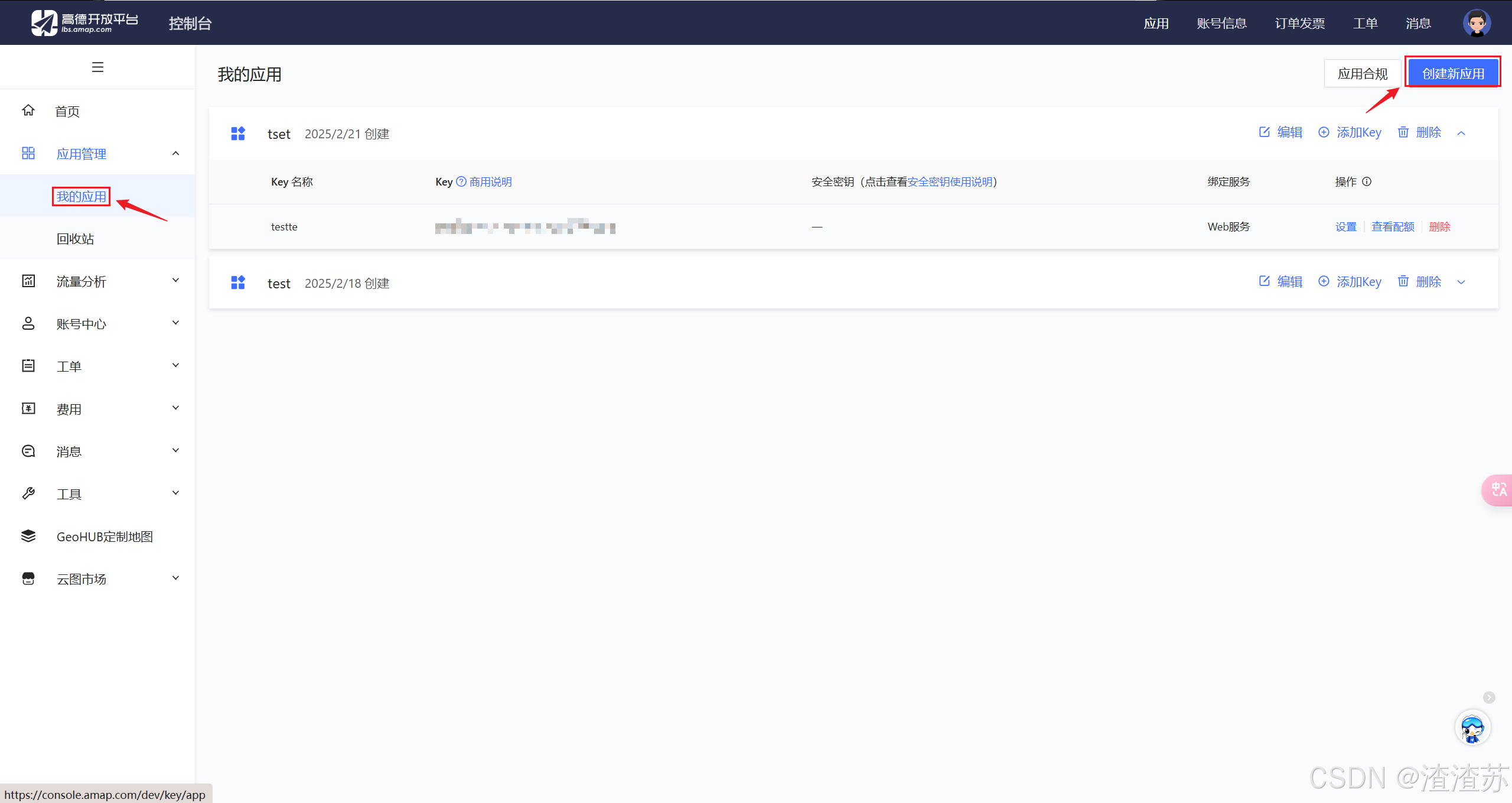Click the help question icon next to Key
Image resolution: width=1512 pixels, height=803 pixels.
pos(461,181)
